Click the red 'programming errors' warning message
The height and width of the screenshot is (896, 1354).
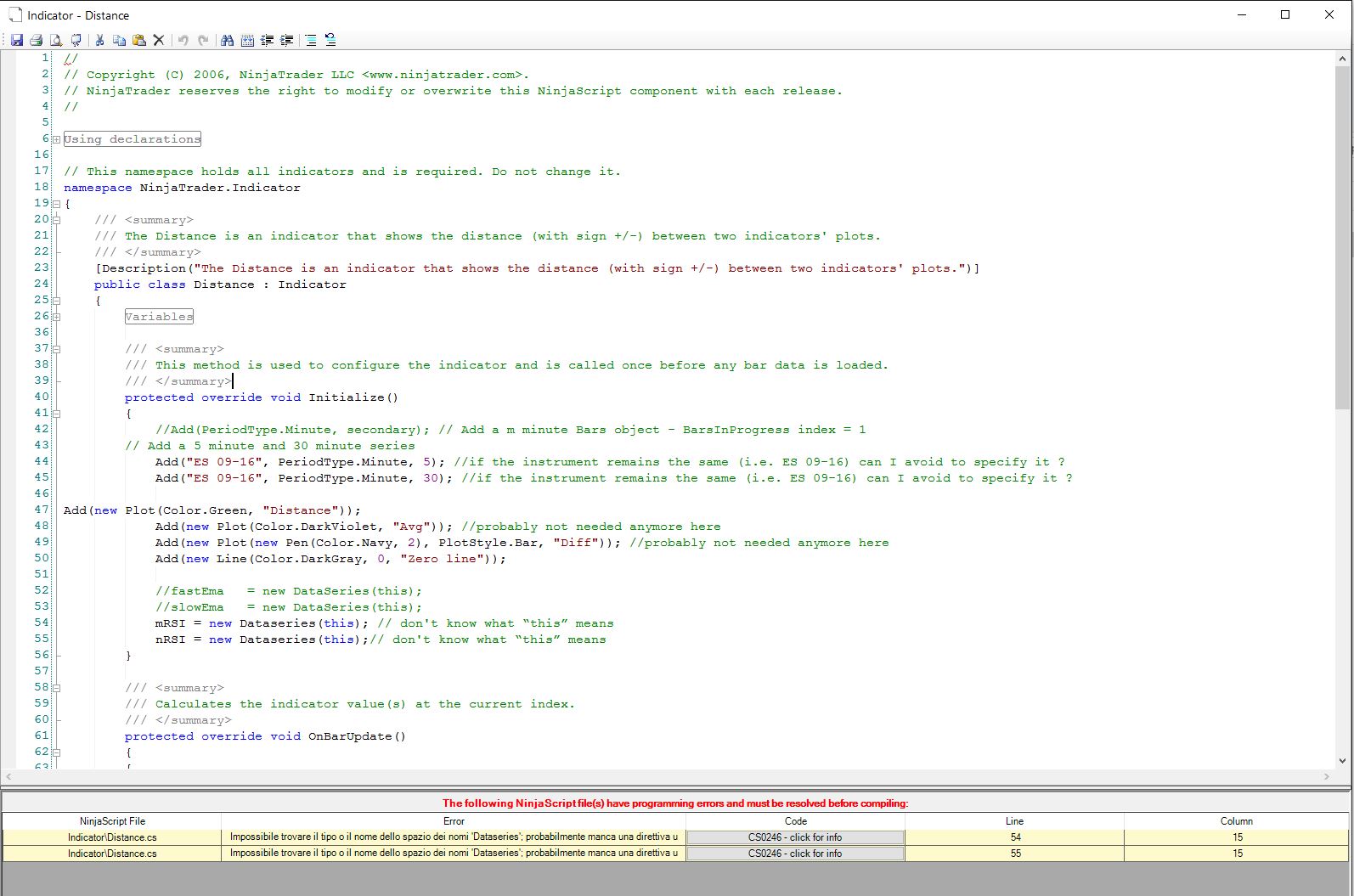pyautogui.click(x=675, y=803)
